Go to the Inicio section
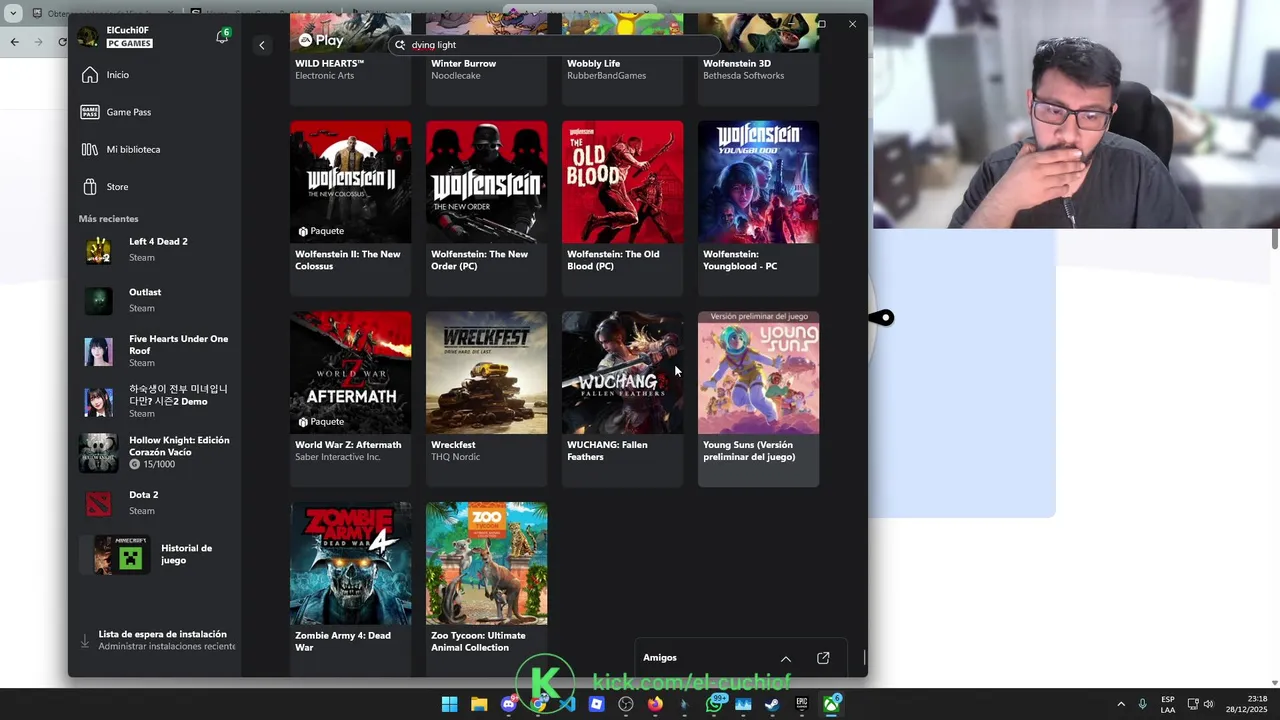Viewport: 1280px width, 720px height. coord(118,75)
